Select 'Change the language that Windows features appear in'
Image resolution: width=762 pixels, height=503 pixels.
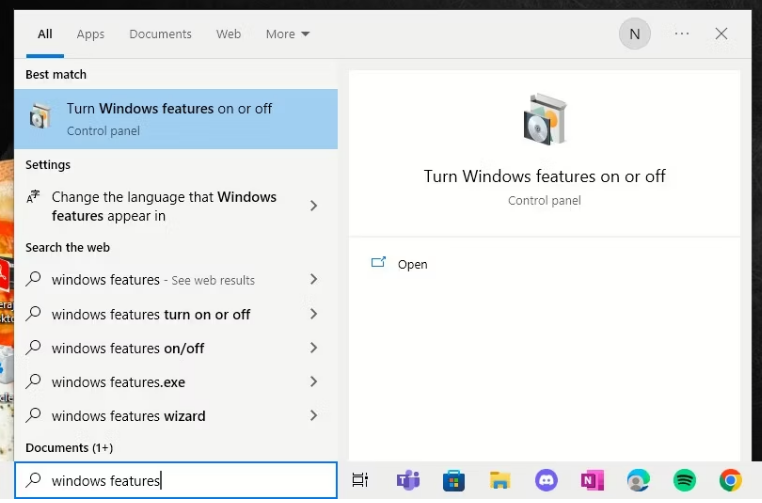pos(176,206)
